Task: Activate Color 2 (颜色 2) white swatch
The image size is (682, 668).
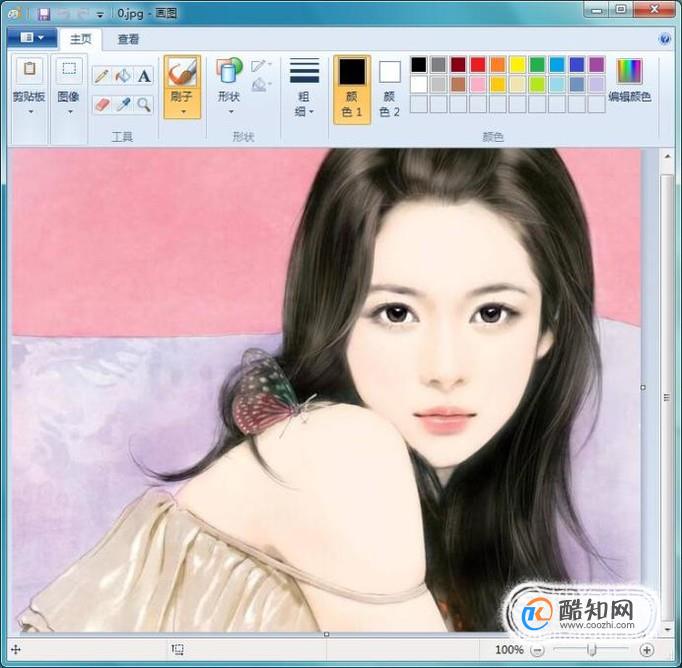Action: click(x=389, y=72)
